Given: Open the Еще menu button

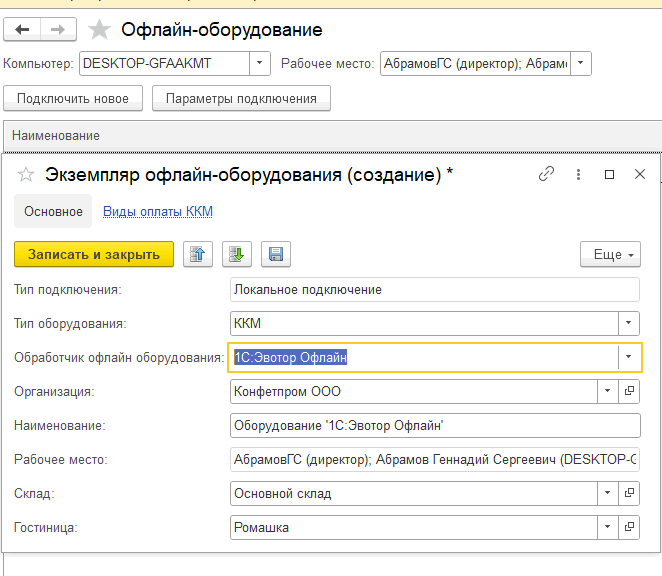Looking at the screenshot, I should click(x=610, y=254).
